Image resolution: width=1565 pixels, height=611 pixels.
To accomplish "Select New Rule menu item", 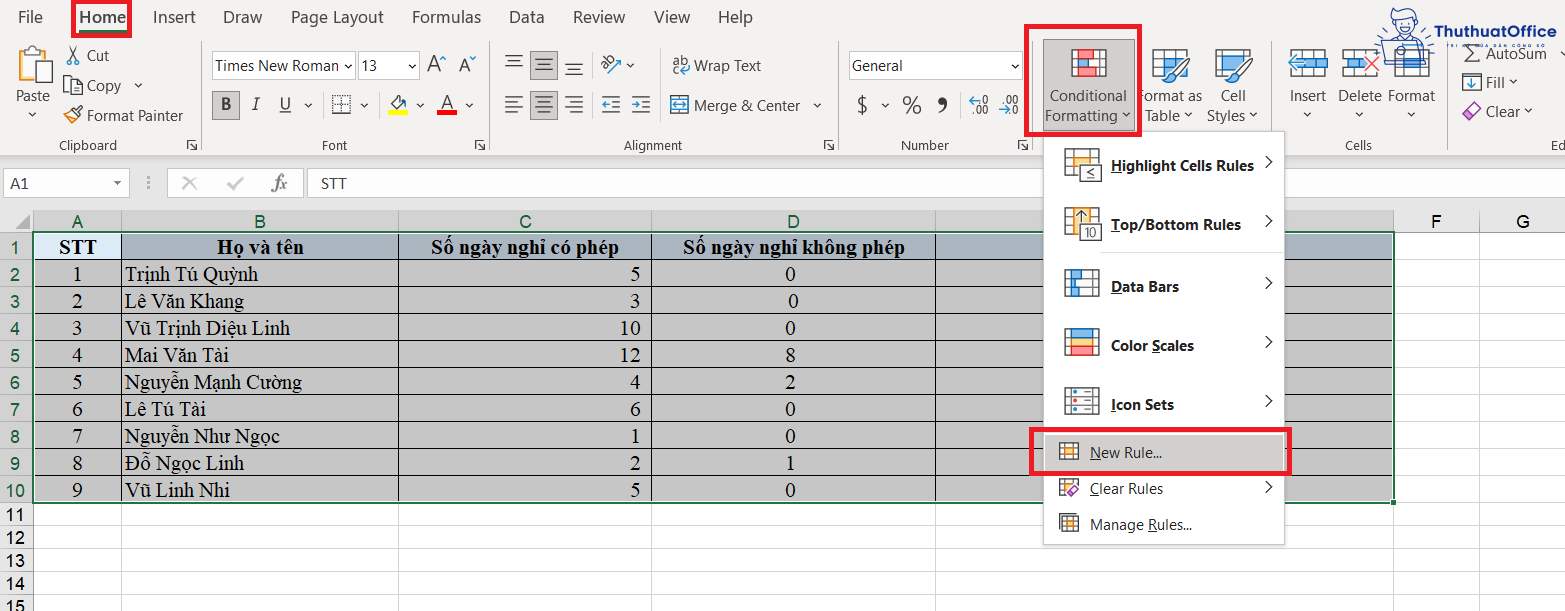I will click(x=1164, y=453).
